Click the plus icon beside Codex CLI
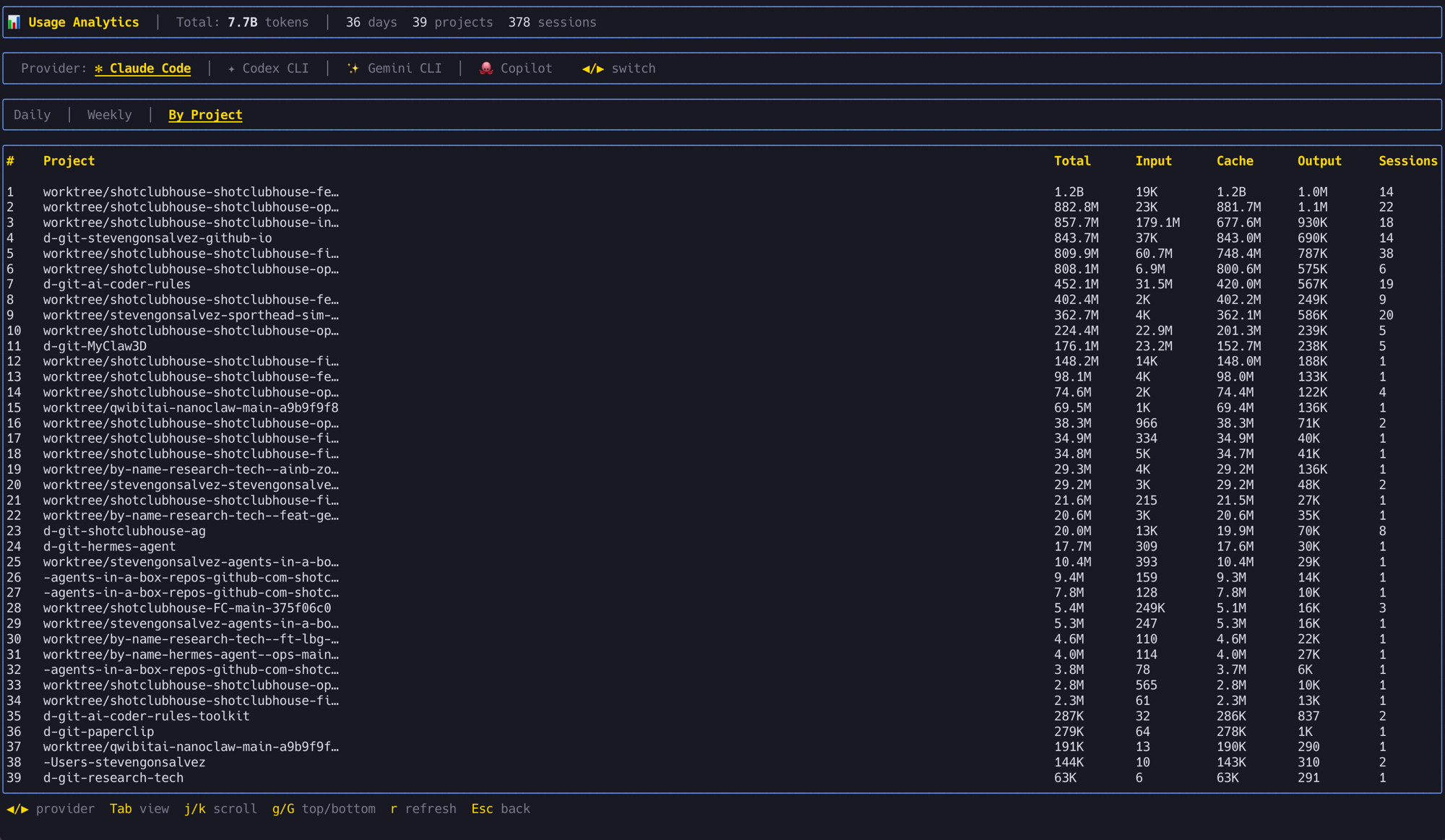This screenshot has width=1445, height=840. (230, 69)
